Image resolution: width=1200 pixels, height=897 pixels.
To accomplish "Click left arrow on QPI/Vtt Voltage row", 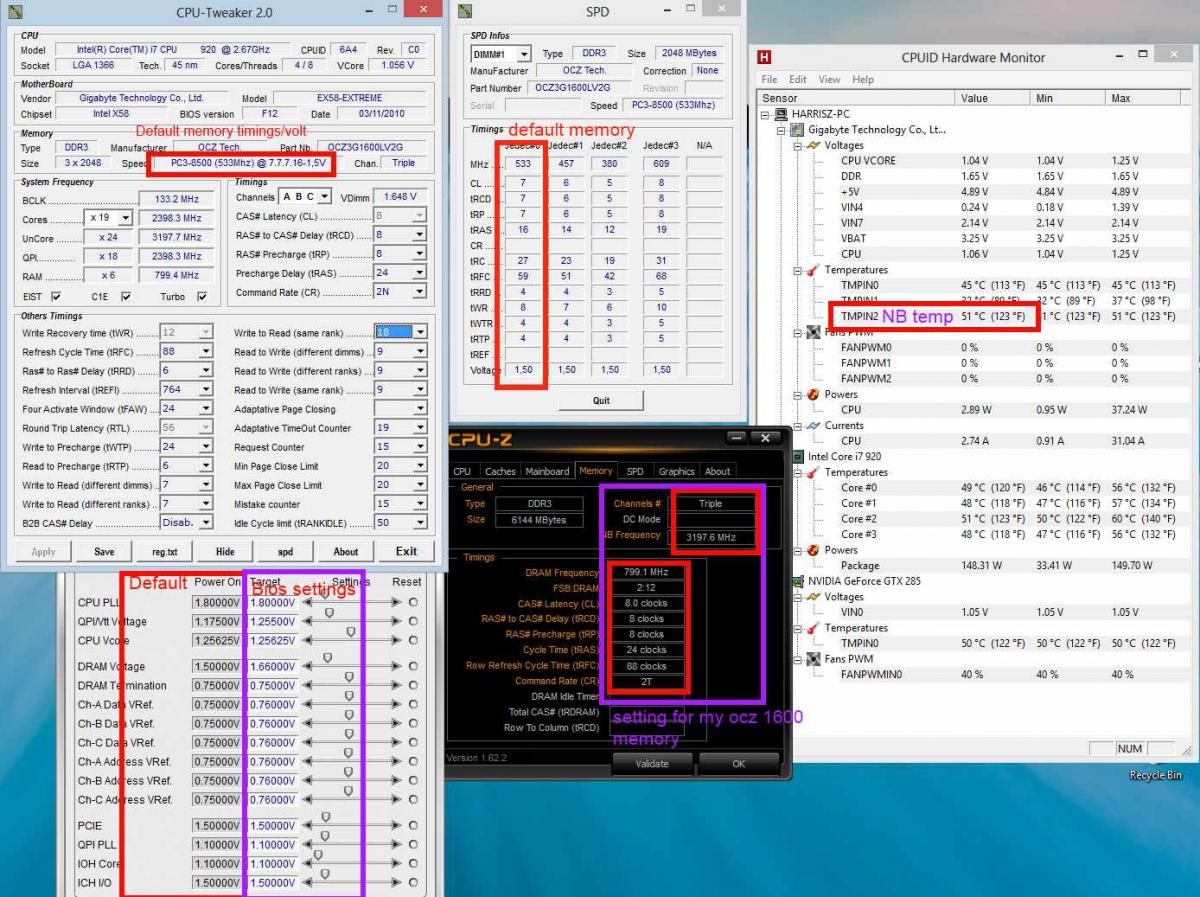I will tap(306, 622).
